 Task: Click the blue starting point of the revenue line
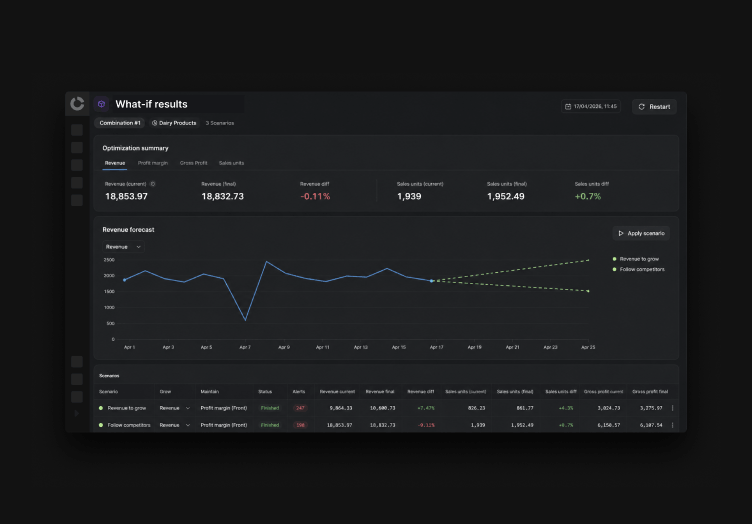(x=125, y=280)
